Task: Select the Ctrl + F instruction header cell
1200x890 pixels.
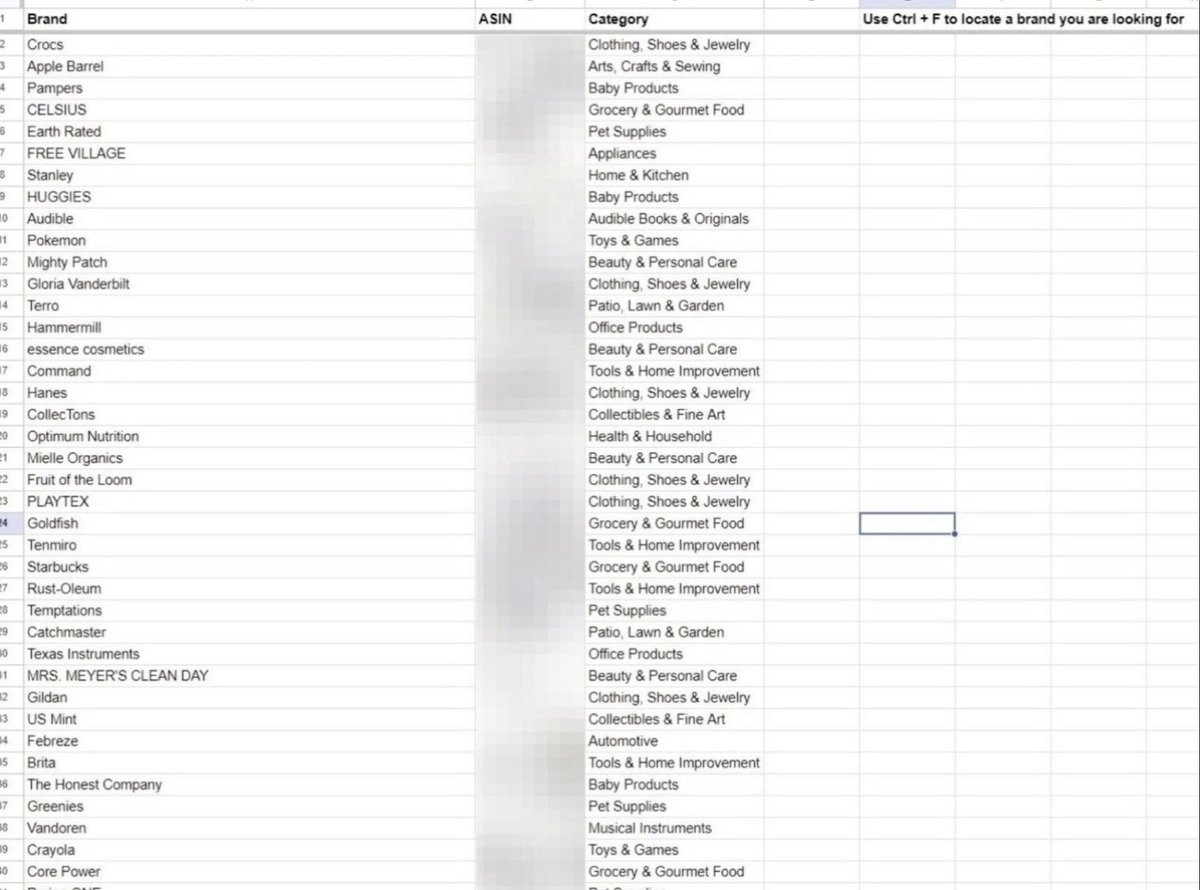Action: (x=1023, y=19)
